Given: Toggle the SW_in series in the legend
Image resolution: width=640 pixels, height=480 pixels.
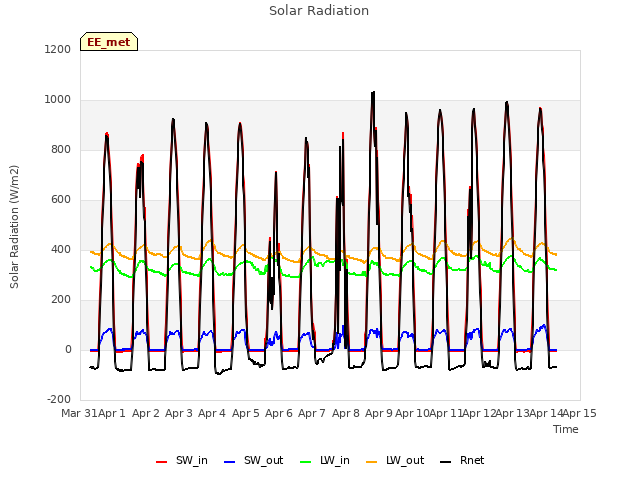Looking at the screenshot, I should 182,460.
